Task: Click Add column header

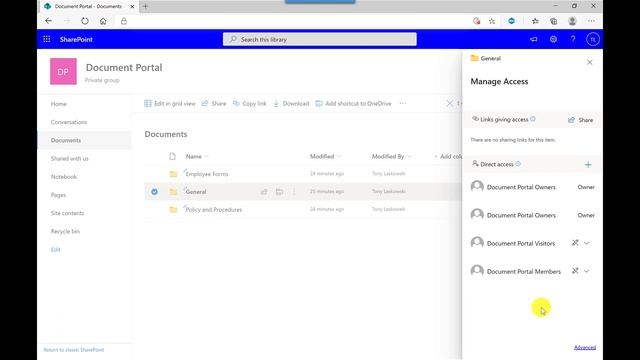Action: (448, 156)
